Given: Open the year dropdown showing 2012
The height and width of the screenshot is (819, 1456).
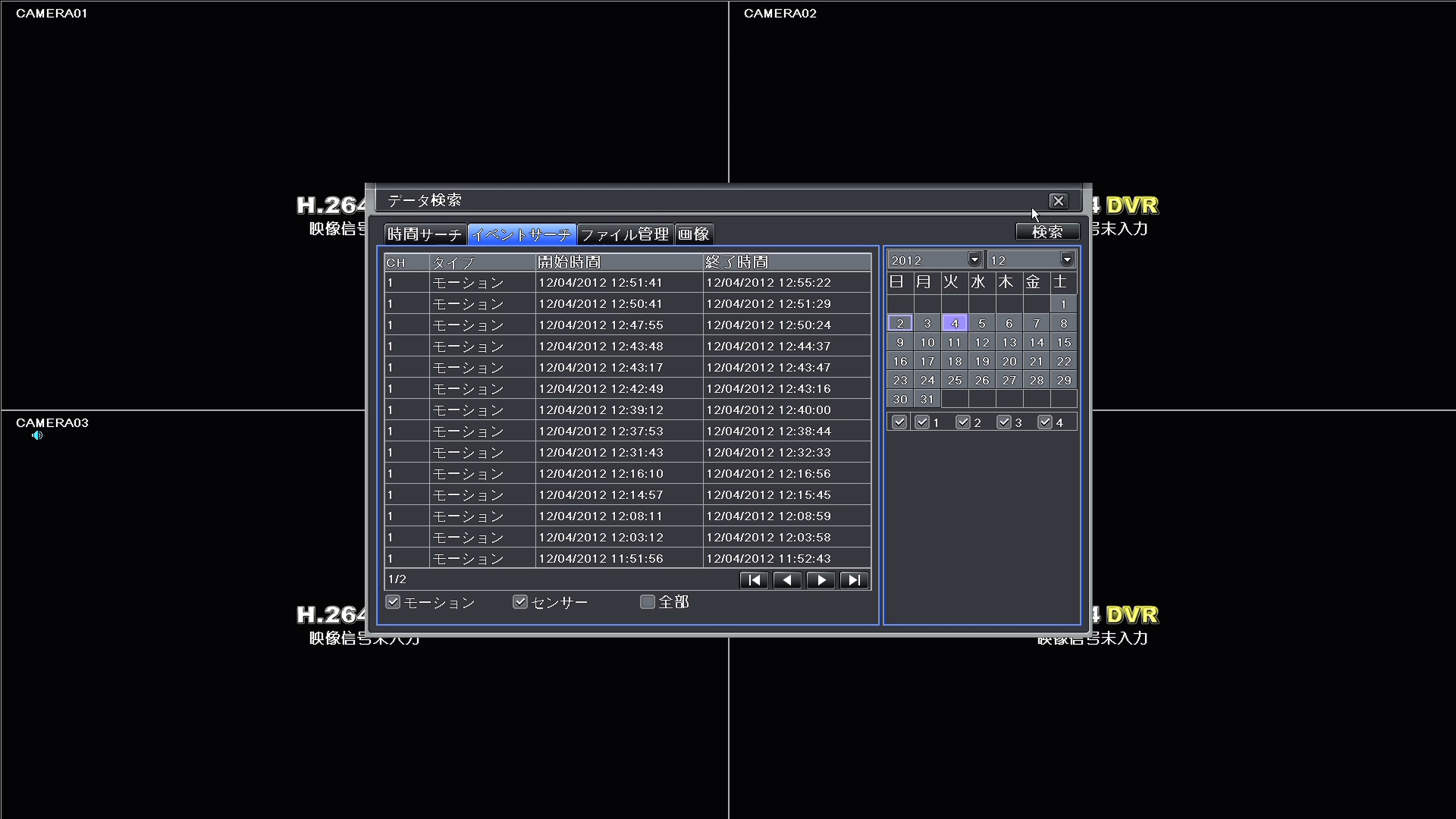Looking at the screenshot, I should [x=974, y=259].
